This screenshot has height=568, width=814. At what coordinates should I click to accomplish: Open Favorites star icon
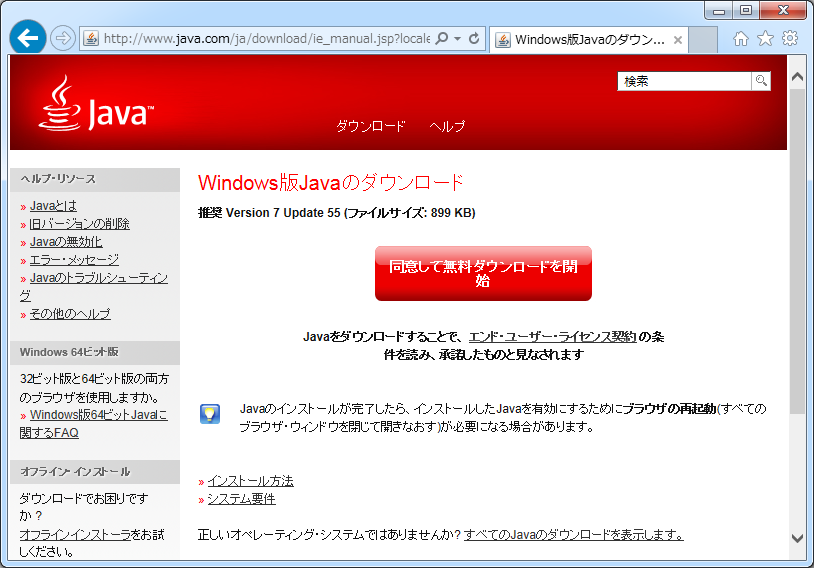coord(765,38)
